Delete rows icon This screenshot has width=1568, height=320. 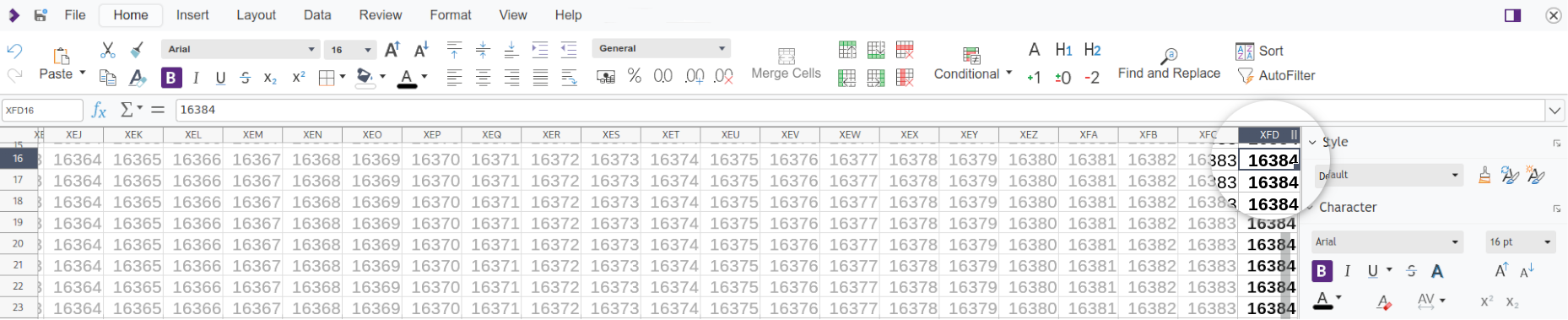tap(905, 50)
